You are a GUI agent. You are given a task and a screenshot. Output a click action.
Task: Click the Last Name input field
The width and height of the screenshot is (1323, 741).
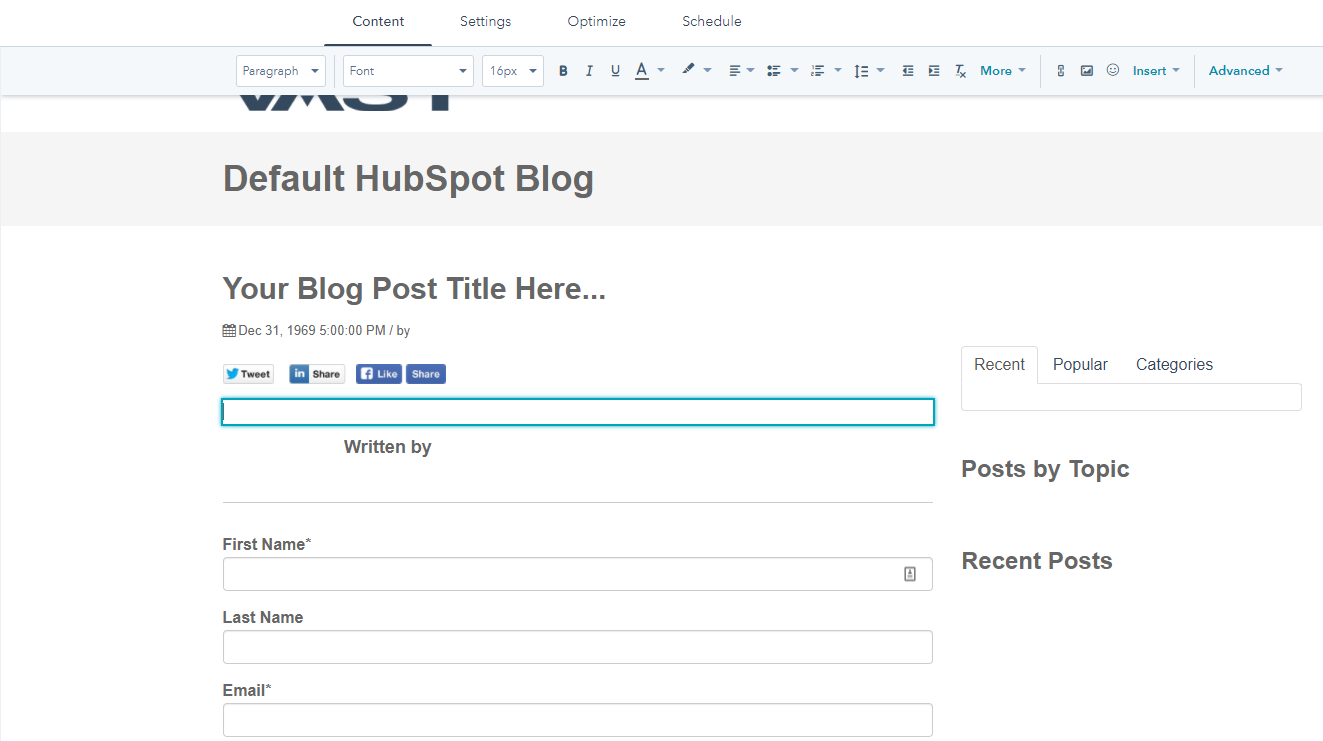(578, 647)
